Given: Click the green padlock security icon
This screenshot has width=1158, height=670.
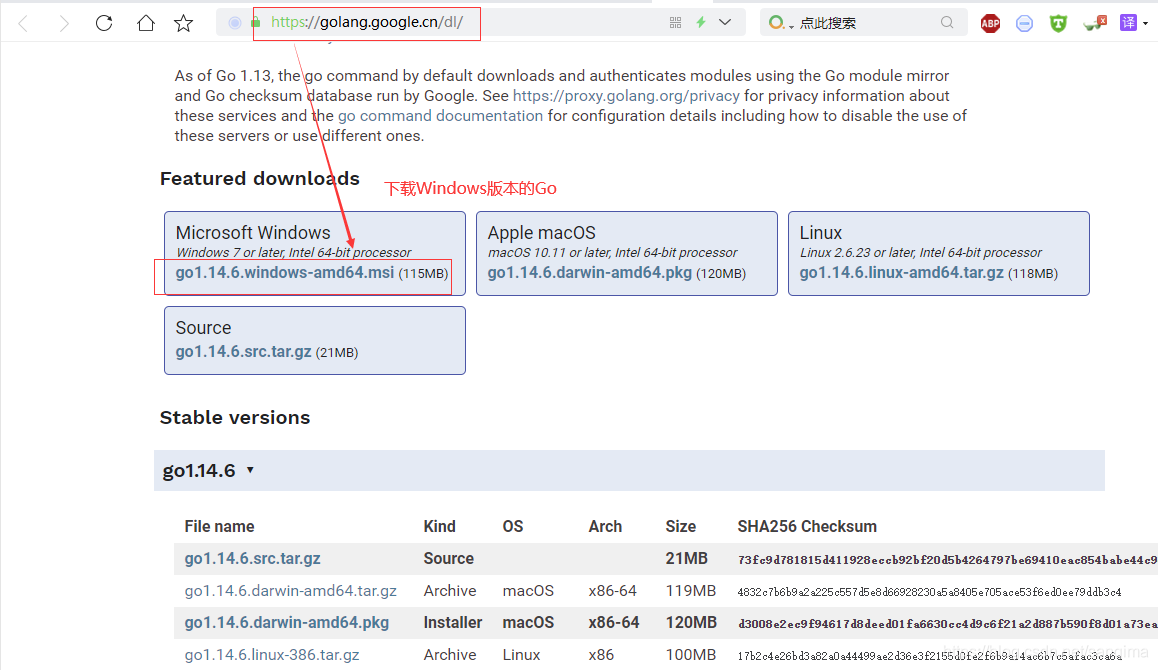Looking at the screenshot, I should (256, 22).
